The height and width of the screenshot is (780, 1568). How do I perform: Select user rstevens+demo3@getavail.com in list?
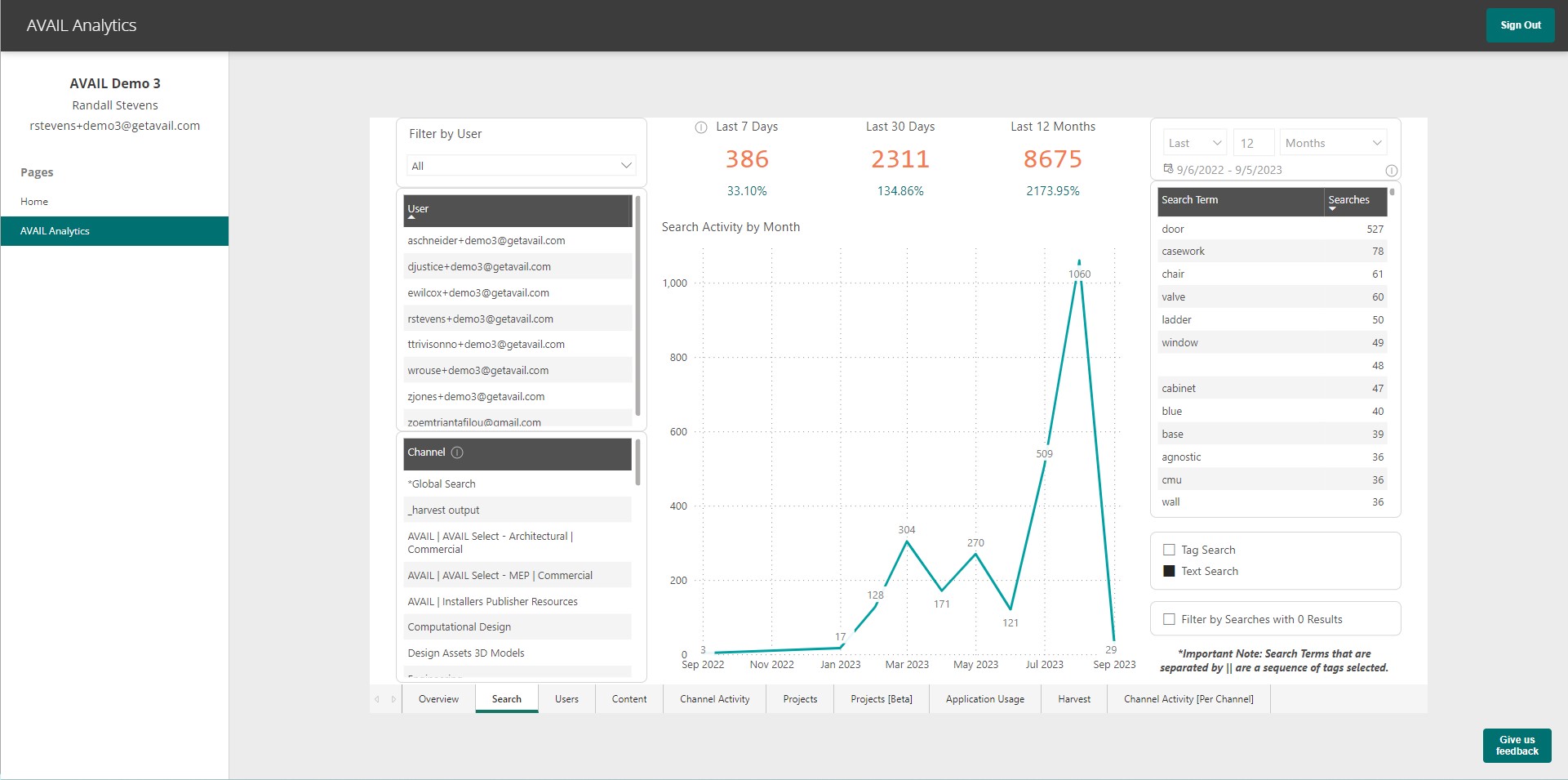pyautogui.click(x=517, y=319)
